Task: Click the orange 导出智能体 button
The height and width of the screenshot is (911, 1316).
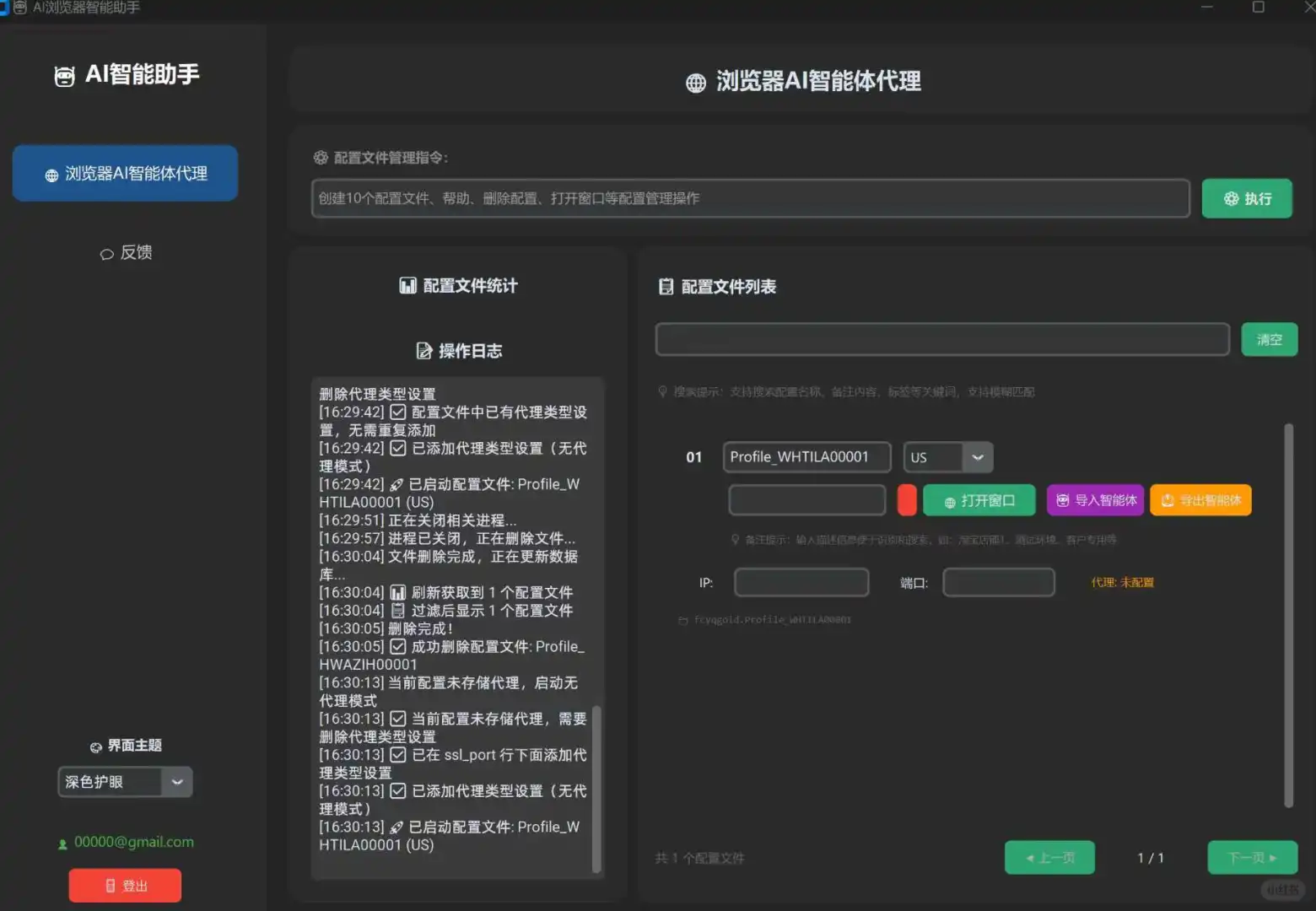Action: pyautogui.click(x=1200, y=499)
